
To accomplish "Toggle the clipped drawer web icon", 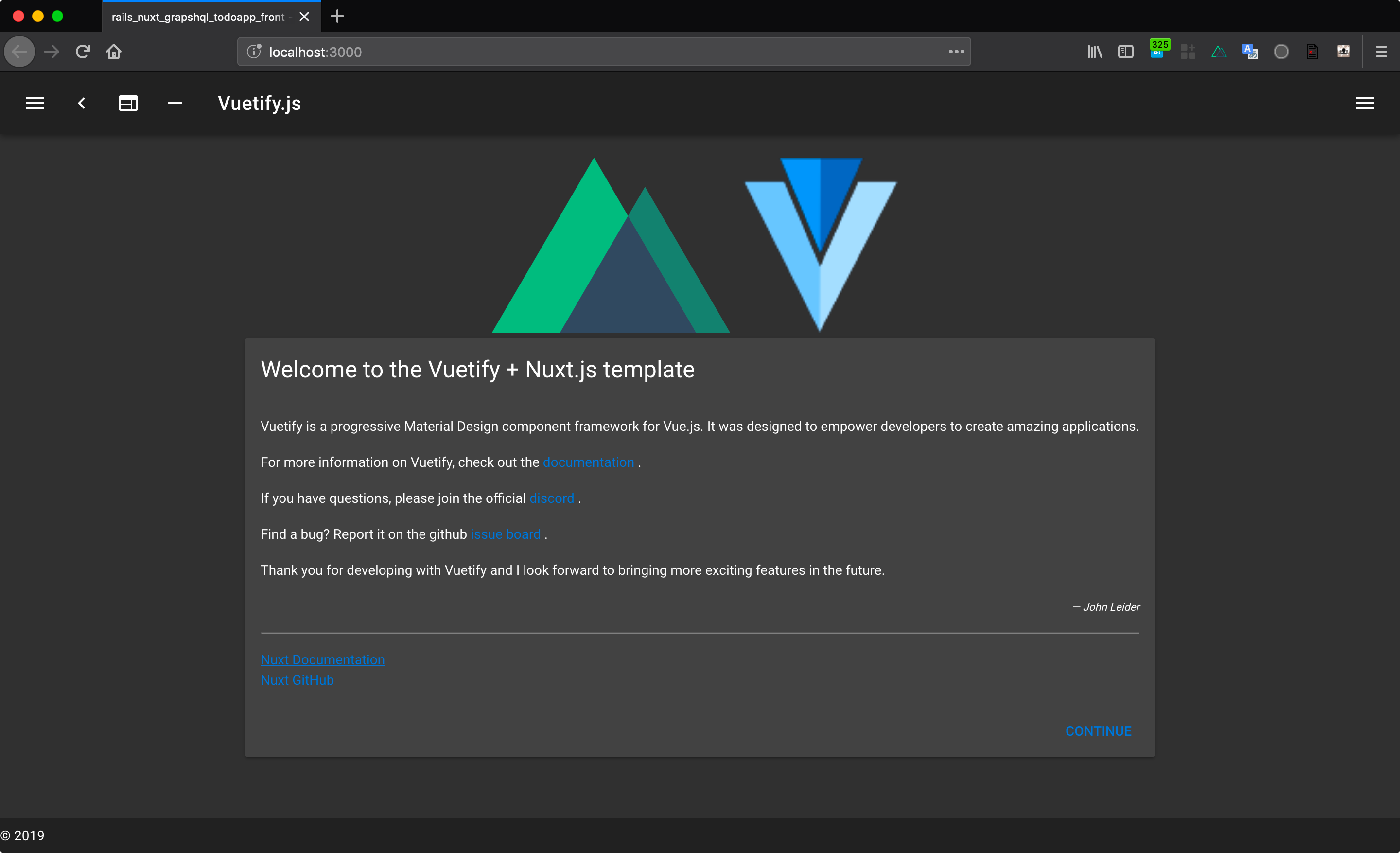I will click(128, 103).
